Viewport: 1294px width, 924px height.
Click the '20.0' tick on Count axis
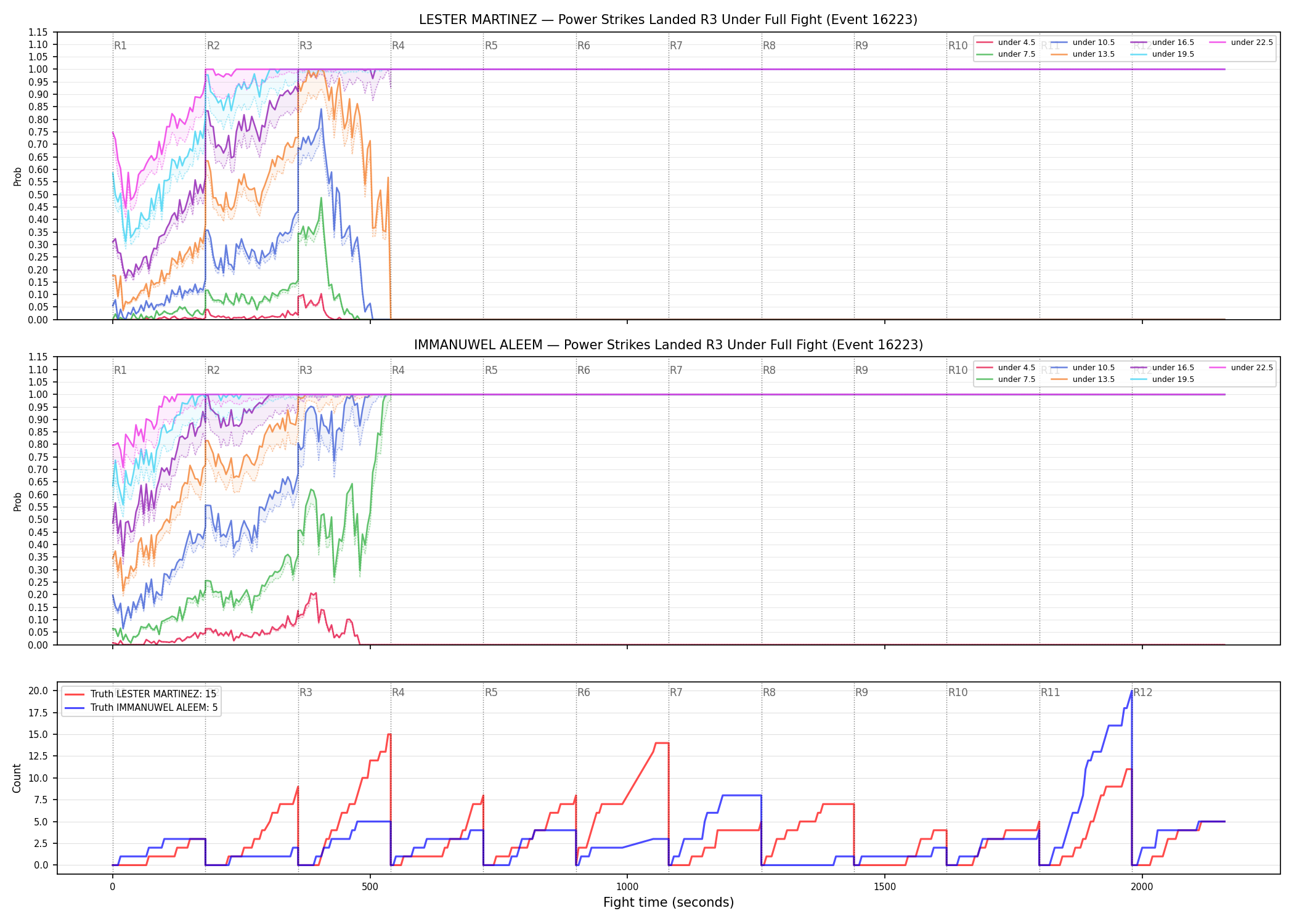[38, 691]
